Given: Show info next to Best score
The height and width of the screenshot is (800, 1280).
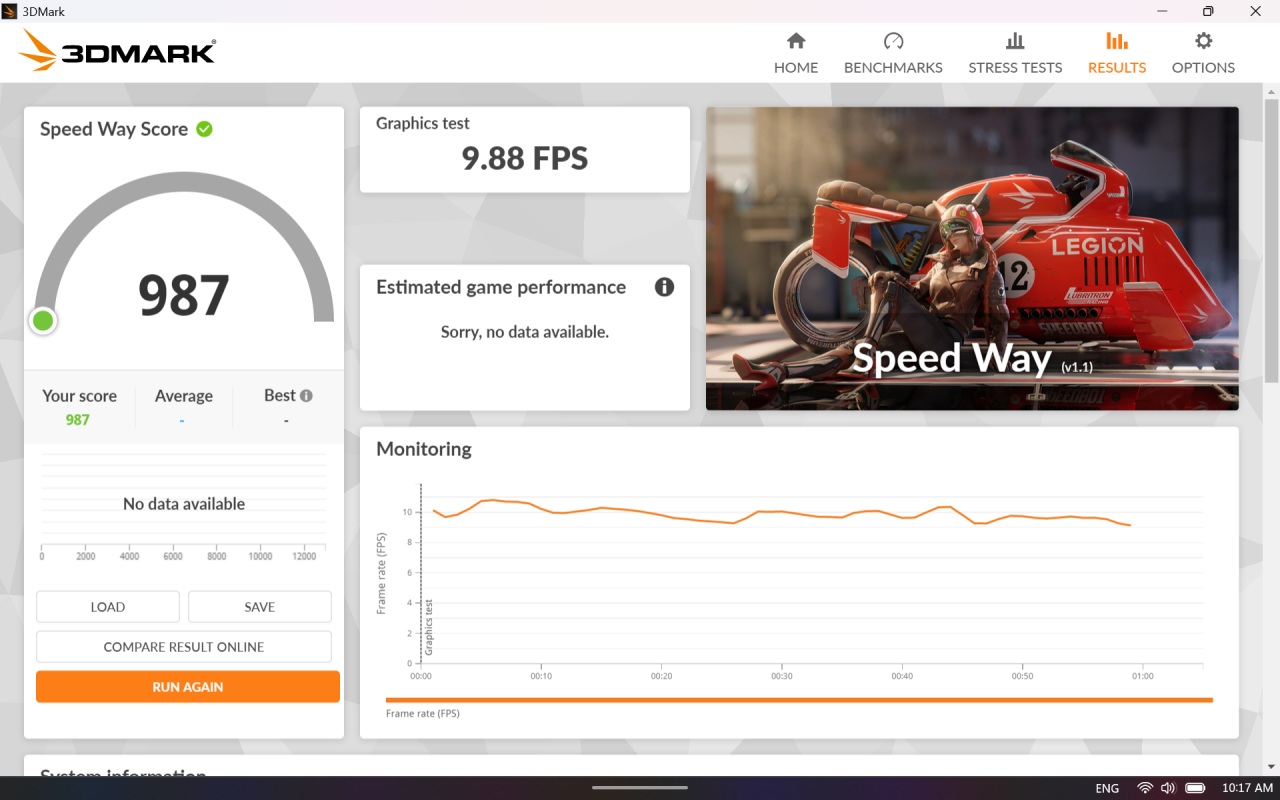Looking at the screenshot, I should (306, 395).
